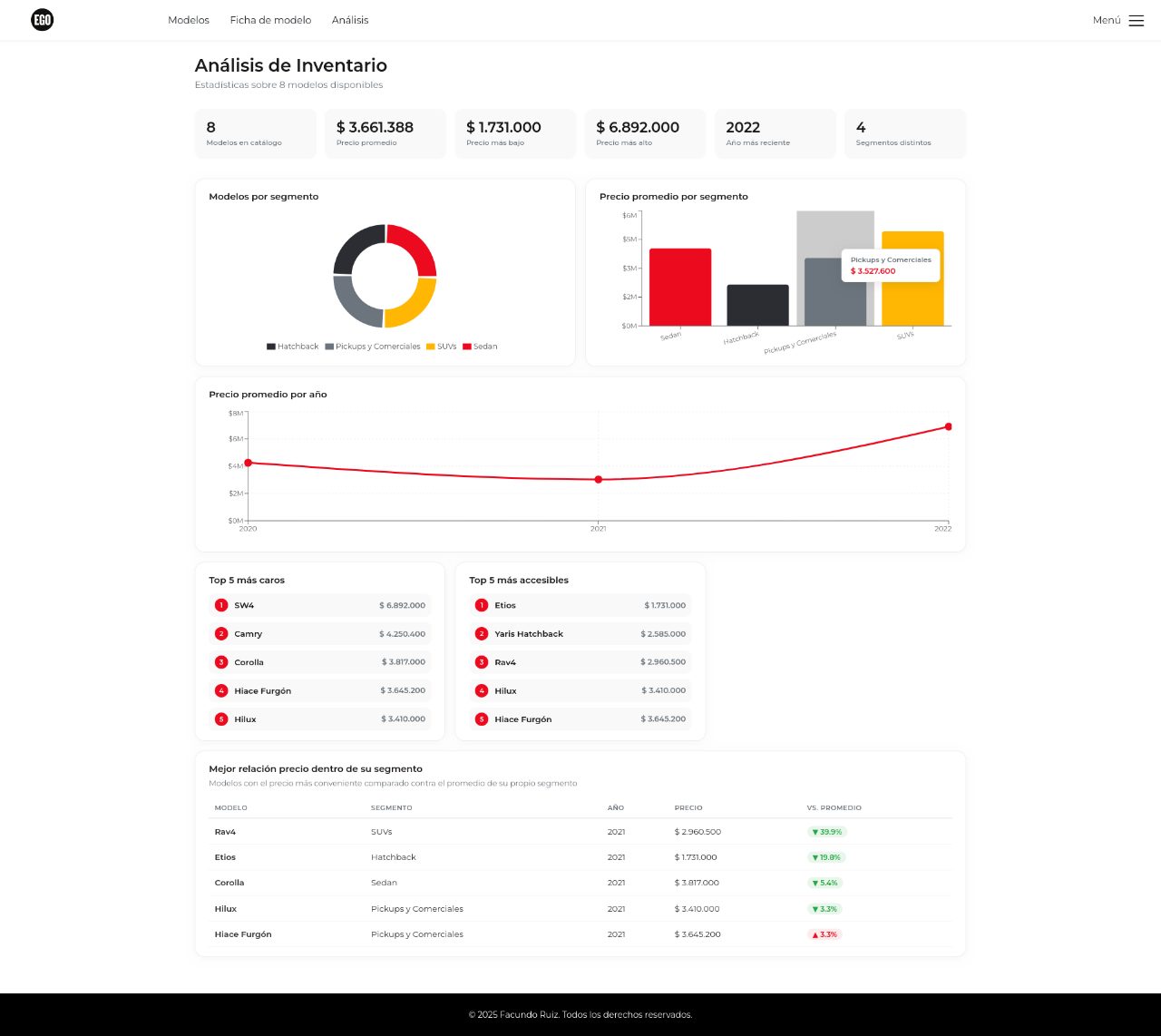Image resolution: width=1161 pixels, height=1036 pixels.
Task: Select the 2021 data point on line chart
Action: coord(599,479)
